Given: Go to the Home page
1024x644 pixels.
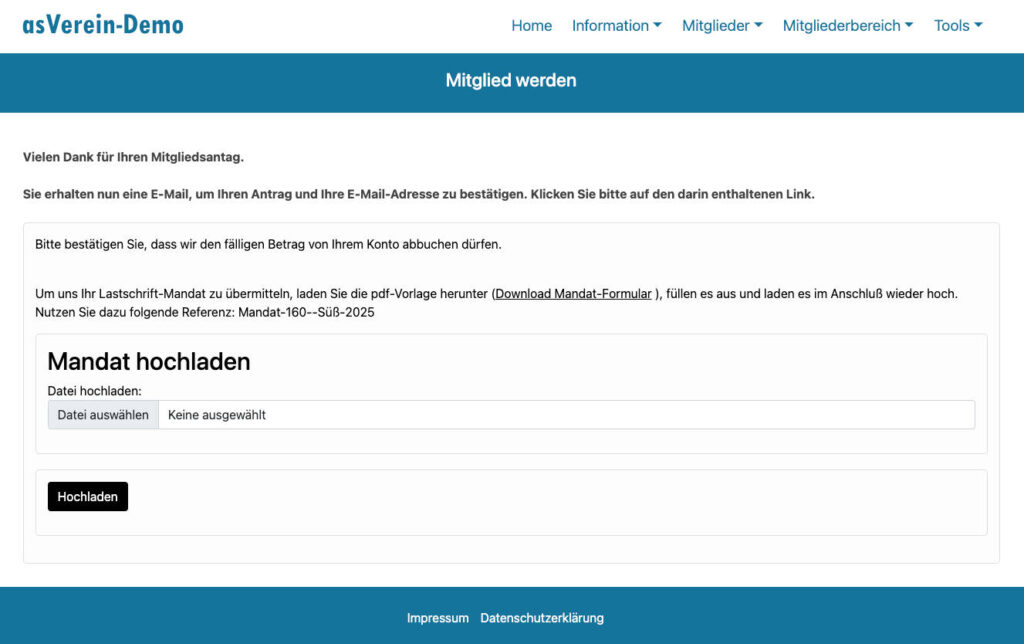Looking at the screenshot, I should [x=531, y=26].
